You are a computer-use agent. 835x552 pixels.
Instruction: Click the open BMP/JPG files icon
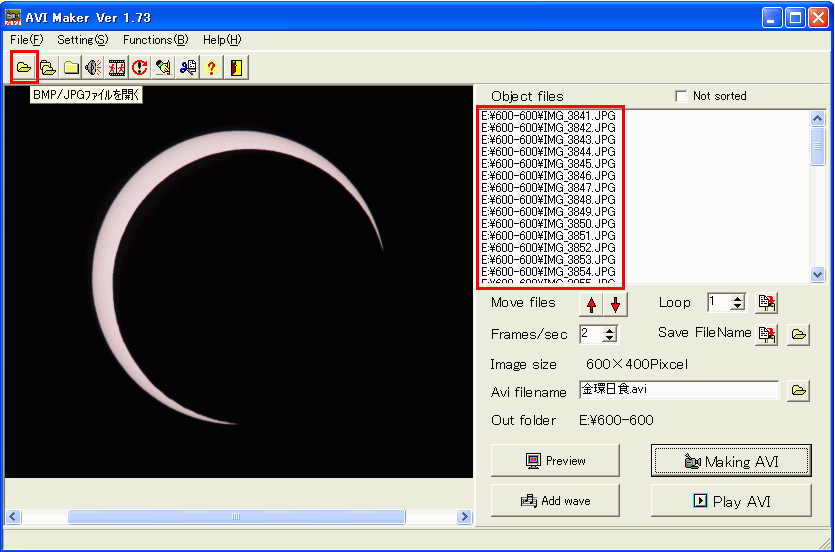(23, 68)
